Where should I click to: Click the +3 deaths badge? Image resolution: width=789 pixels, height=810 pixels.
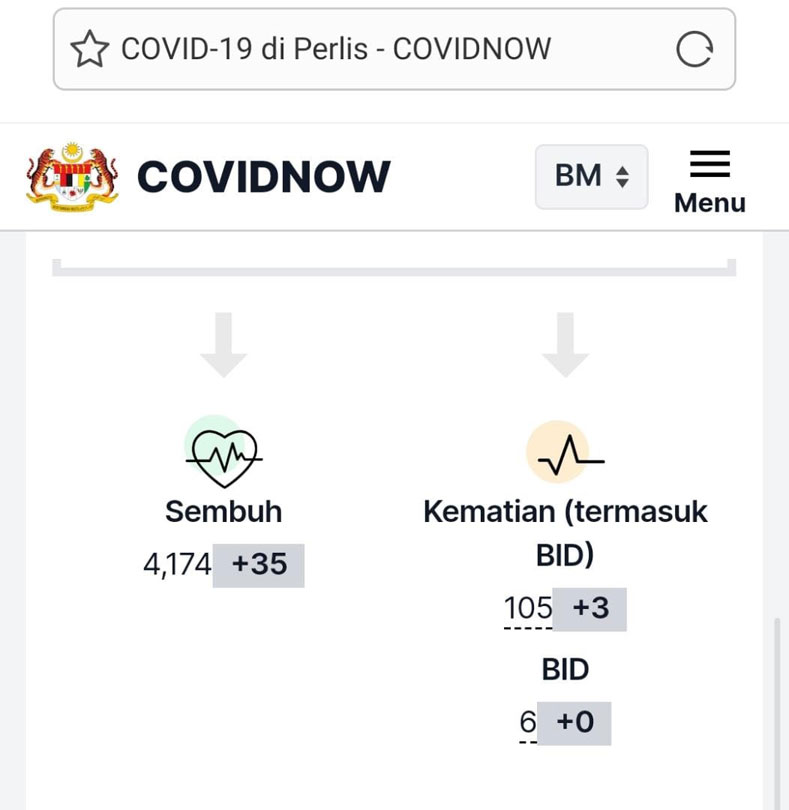tap(590, 609)
